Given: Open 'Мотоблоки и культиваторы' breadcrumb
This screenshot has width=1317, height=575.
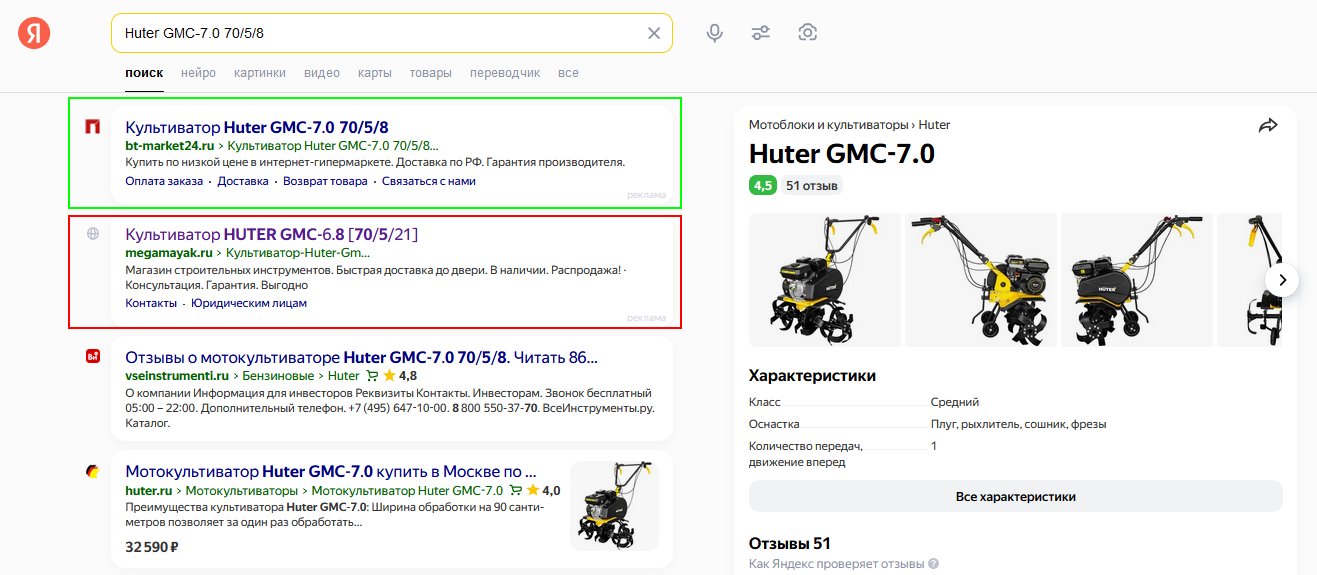Looking at the screenshot, I should (x=829, y=125).
